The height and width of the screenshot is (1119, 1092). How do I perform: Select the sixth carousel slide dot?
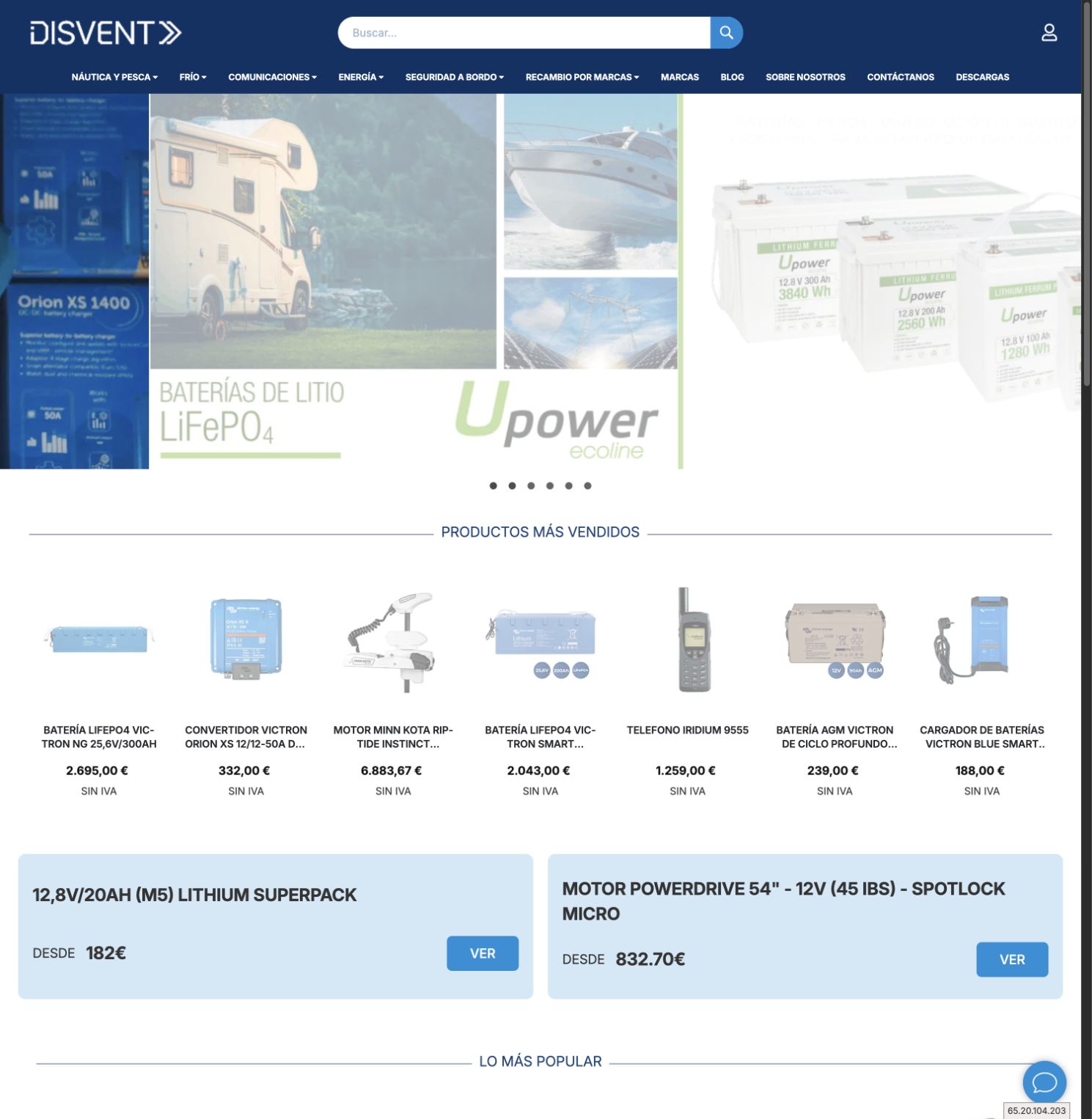point(587,485)
